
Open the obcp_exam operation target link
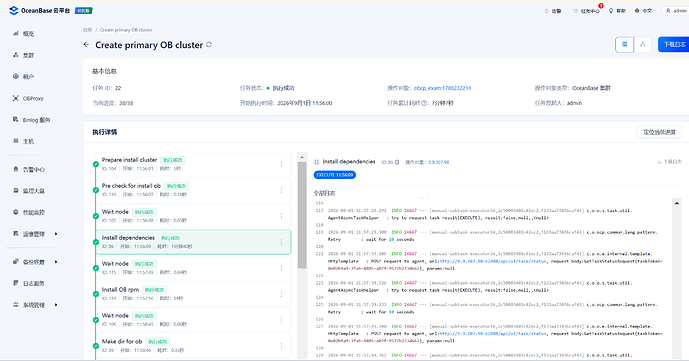(442, 88)
